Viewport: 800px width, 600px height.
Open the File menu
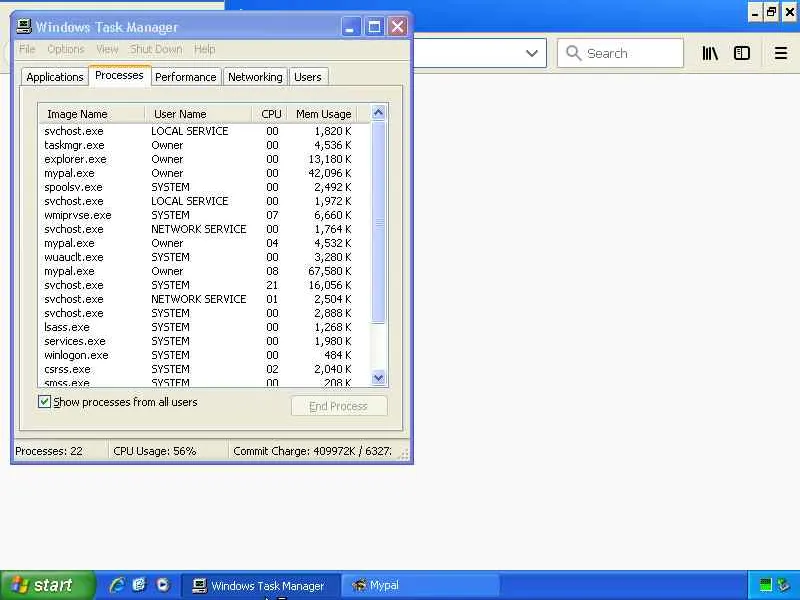tap(27, 49)
